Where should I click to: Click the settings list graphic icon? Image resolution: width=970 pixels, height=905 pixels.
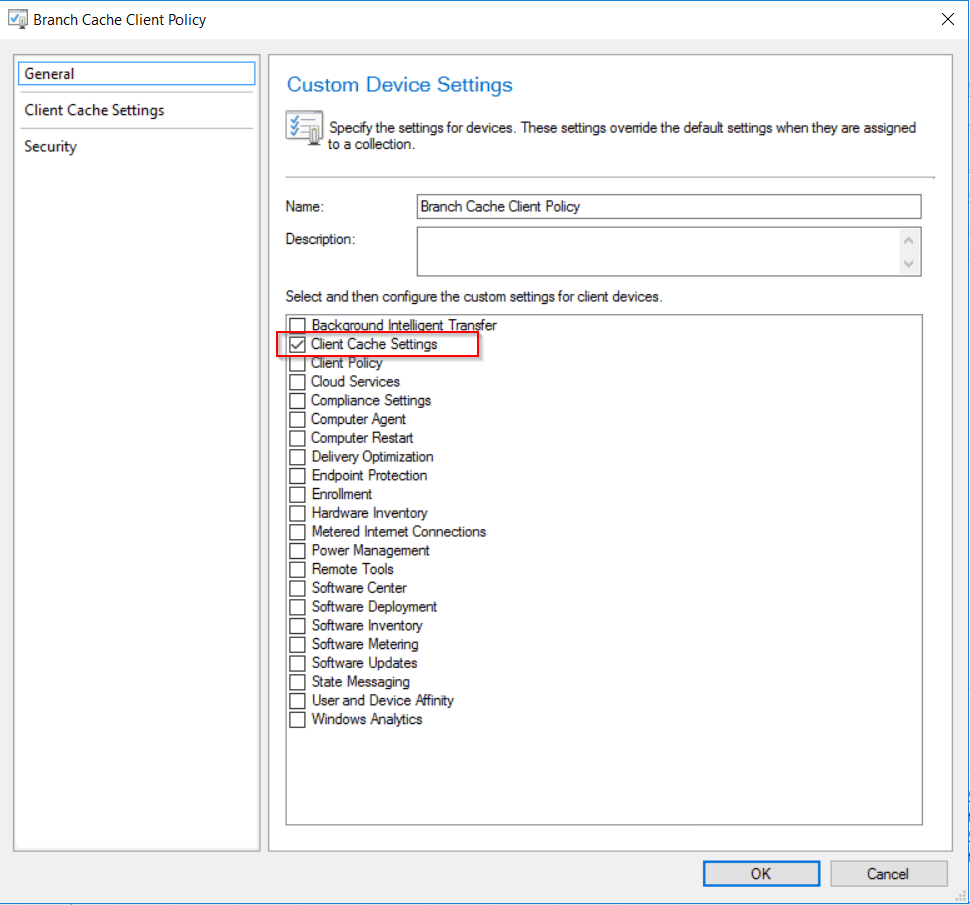point(304,128)
